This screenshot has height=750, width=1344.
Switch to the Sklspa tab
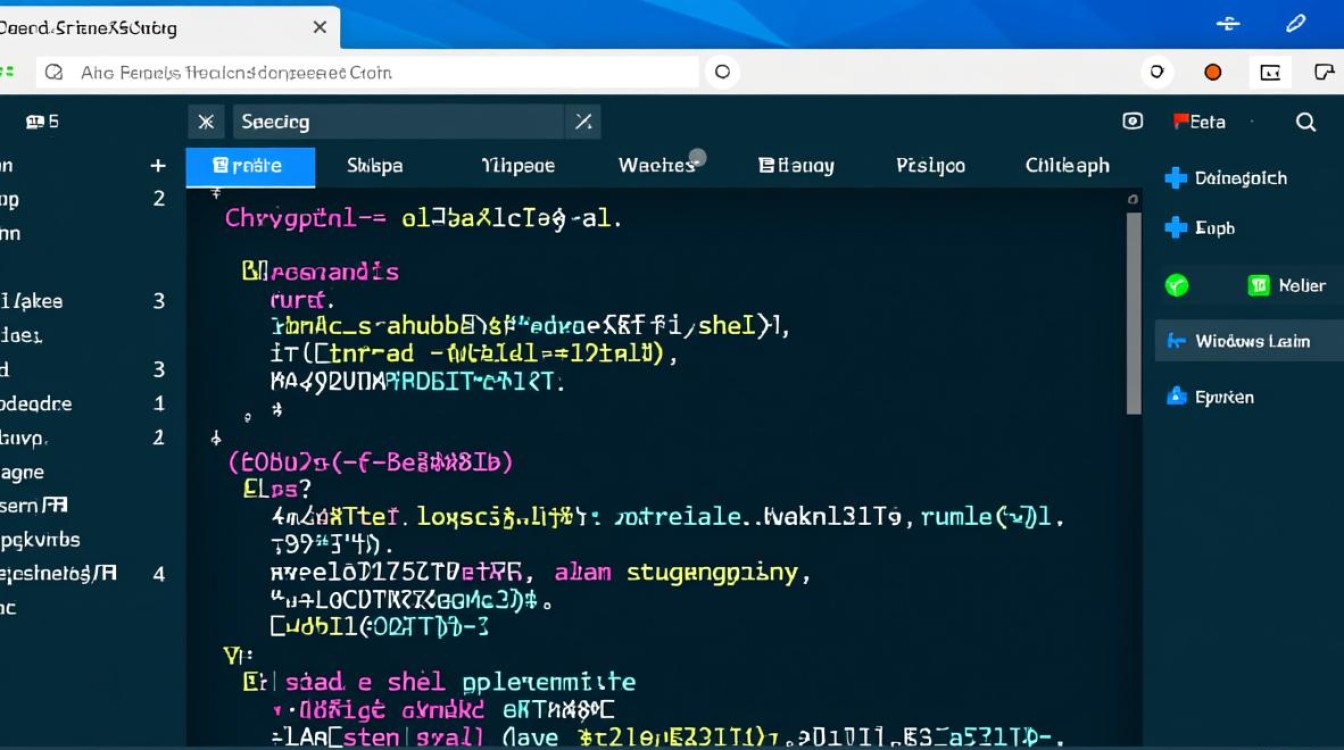click(x=374, y=165)
